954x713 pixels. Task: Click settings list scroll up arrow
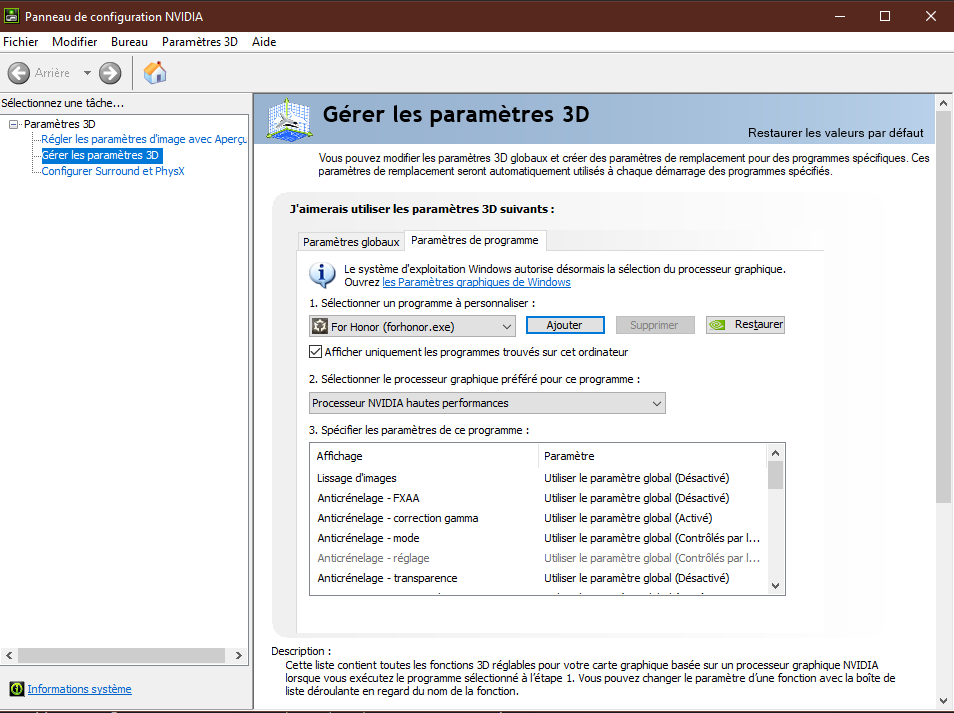775,453
